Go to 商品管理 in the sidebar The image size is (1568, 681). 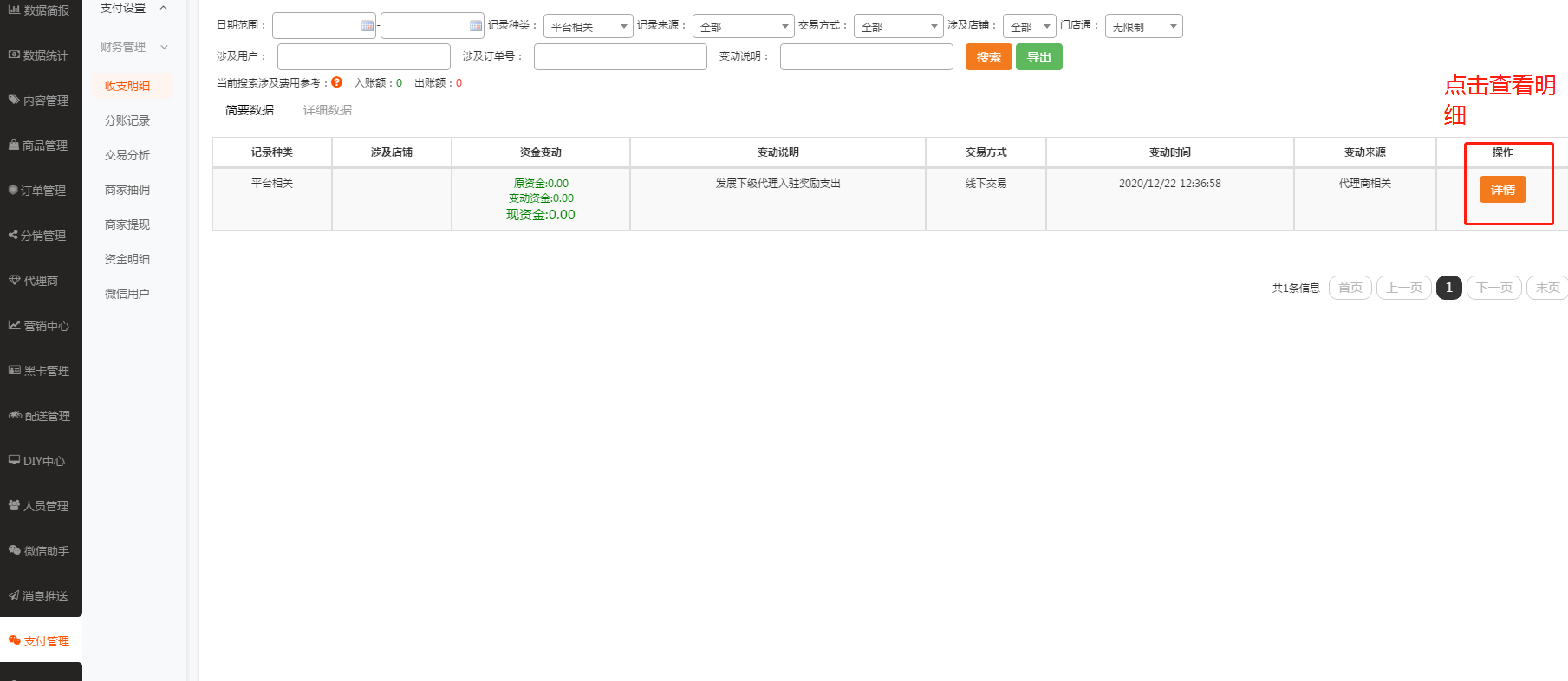tap(41, 146)
